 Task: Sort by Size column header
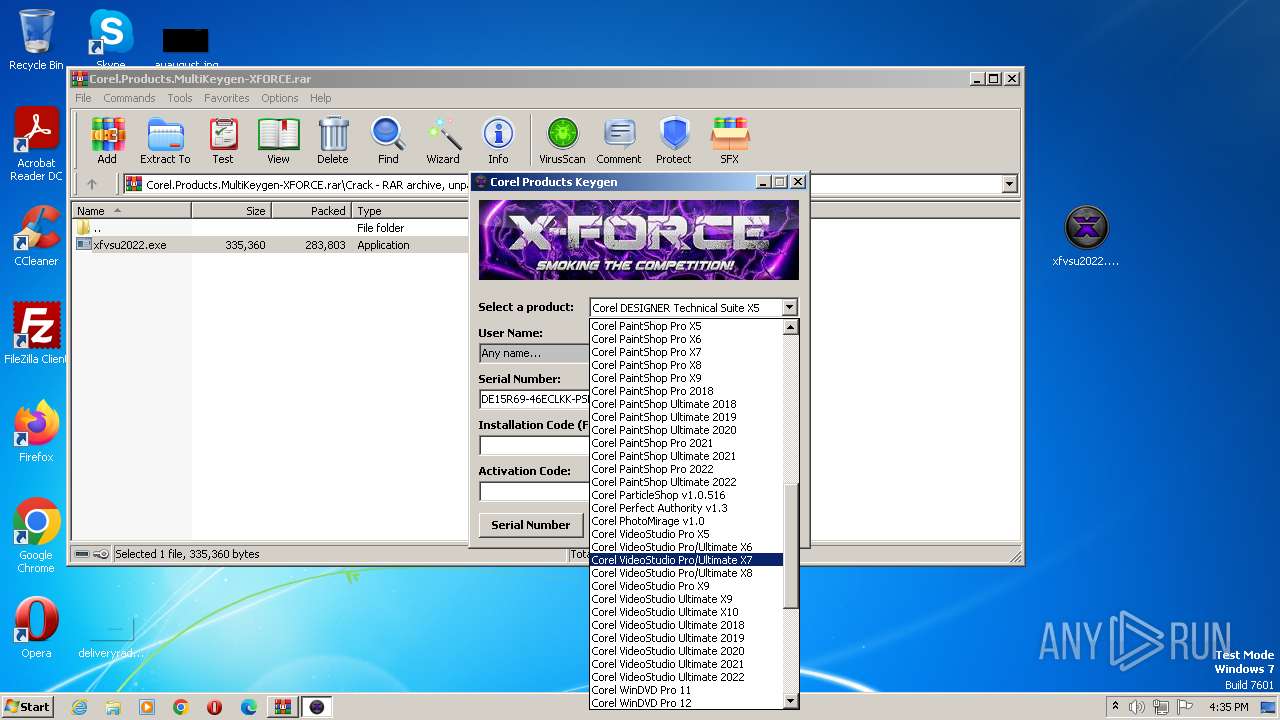[x=232, y=211]
